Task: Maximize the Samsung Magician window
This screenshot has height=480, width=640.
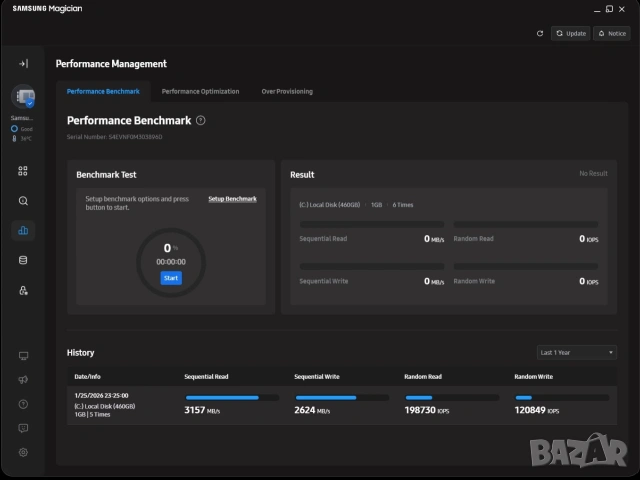Action: pyautogui.click(x=609, y=9)
